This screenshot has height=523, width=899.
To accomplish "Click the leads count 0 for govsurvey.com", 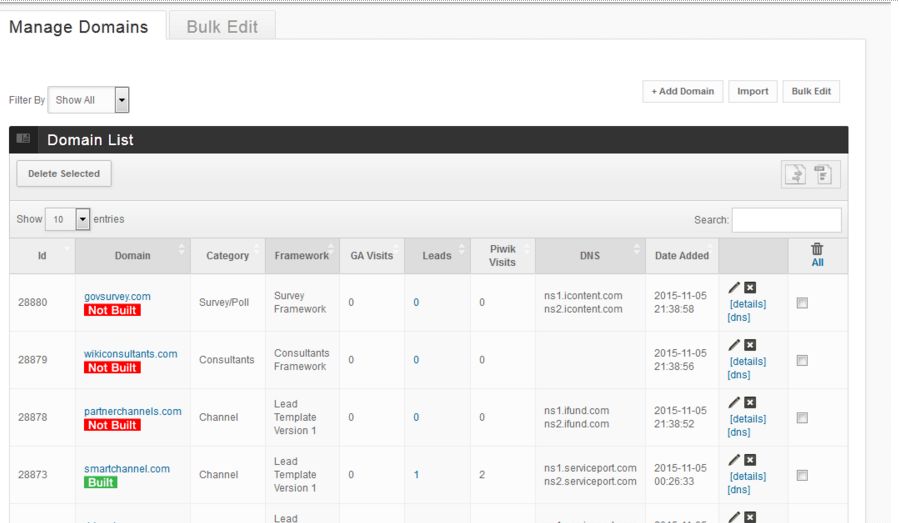I will point(416,302).
